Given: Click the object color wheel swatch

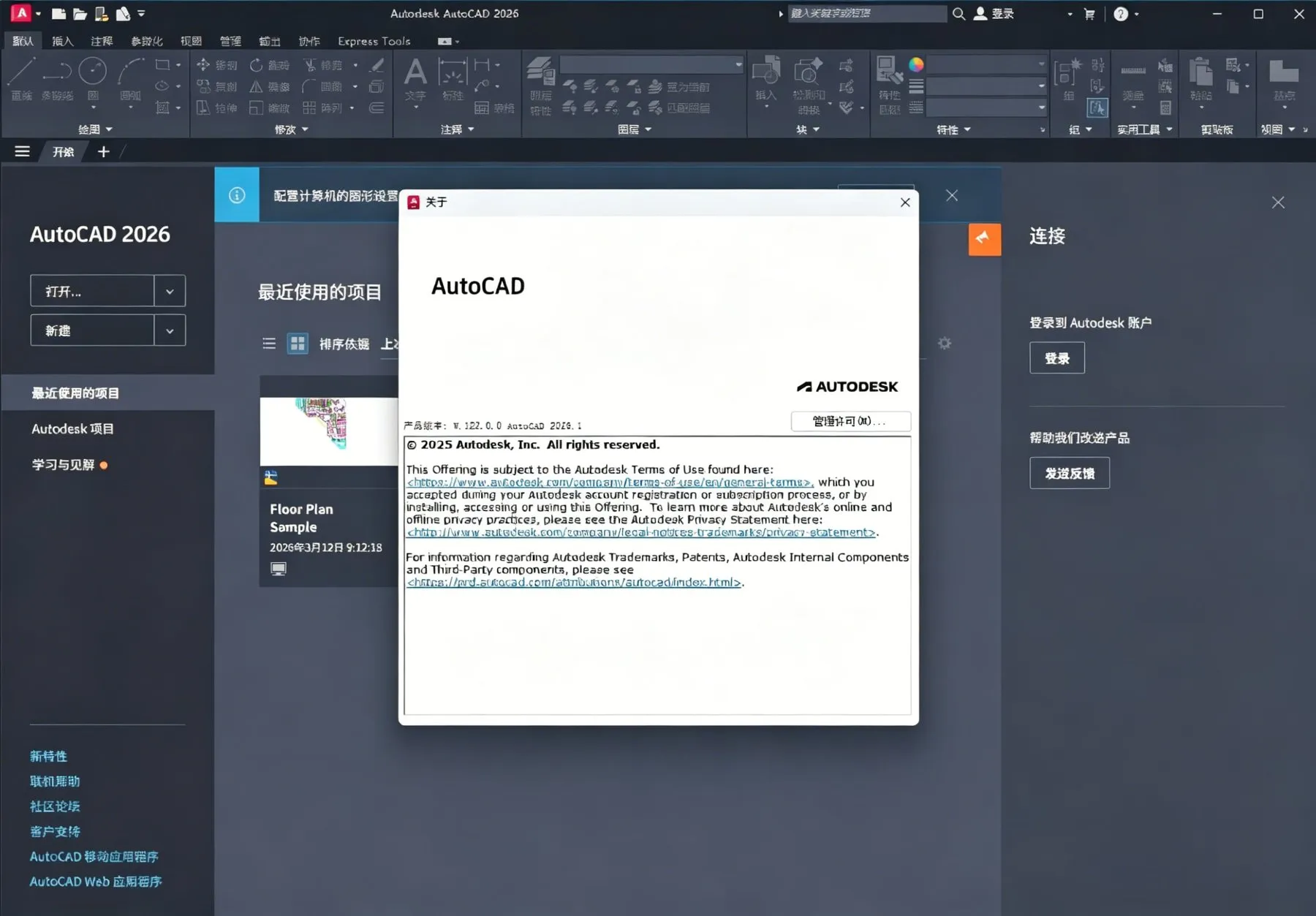Looking at the screenshot, I should [x=916, y=65].
